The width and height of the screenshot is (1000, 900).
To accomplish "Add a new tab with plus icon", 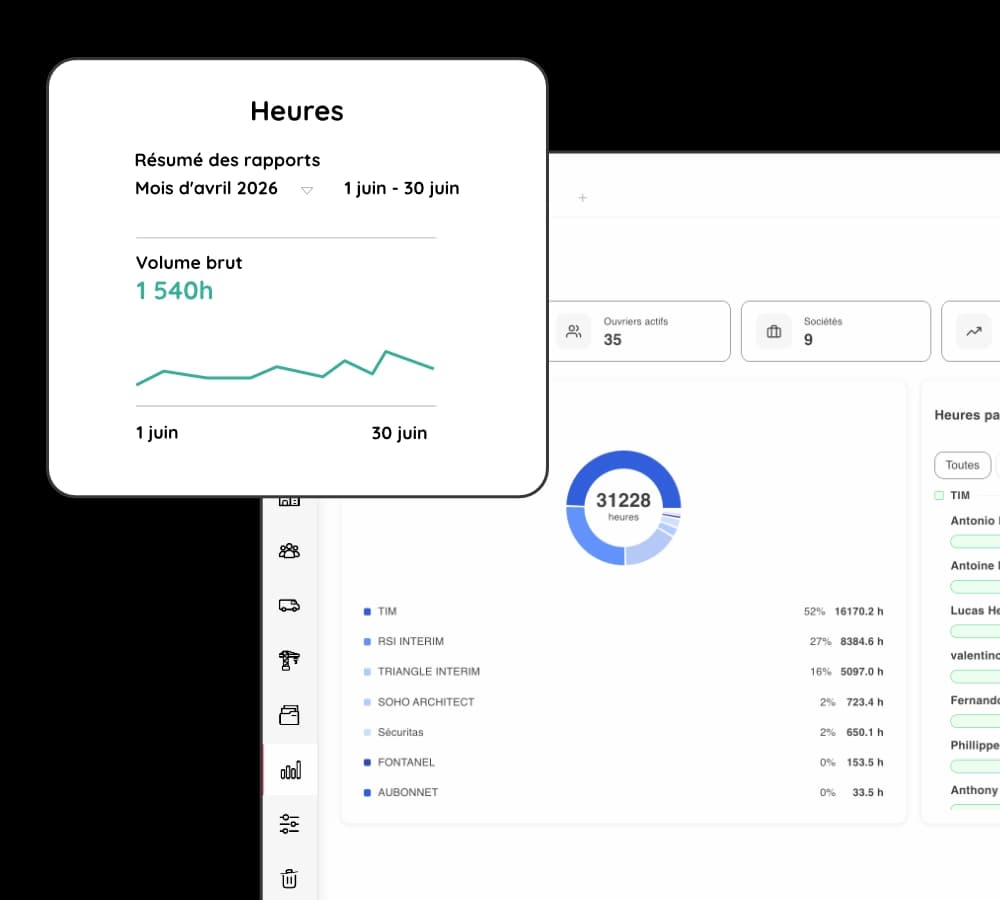I will pyautogui.click(x=582, y=198).
